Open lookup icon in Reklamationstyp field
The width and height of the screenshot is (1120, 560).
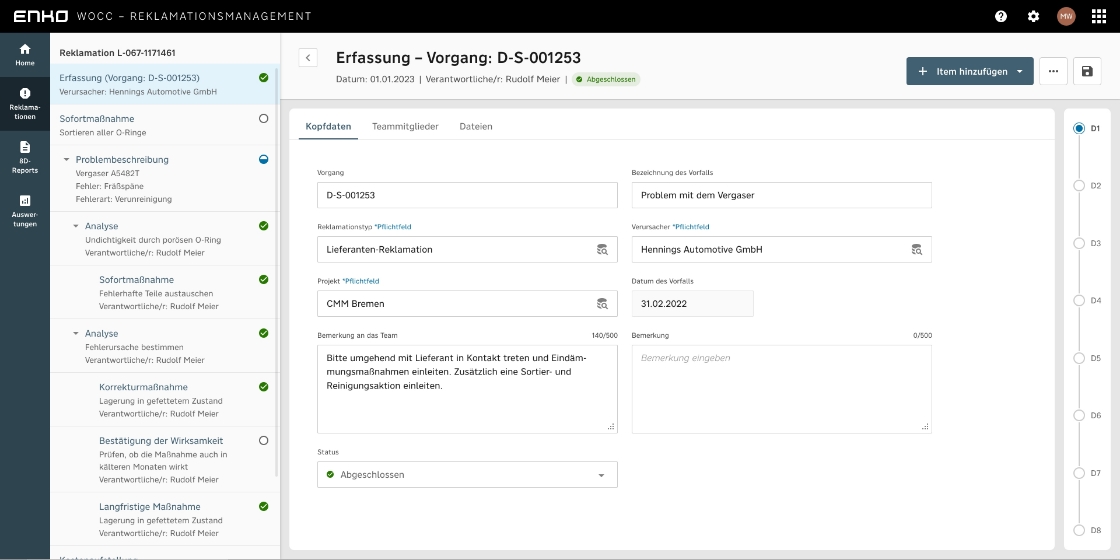602,249
